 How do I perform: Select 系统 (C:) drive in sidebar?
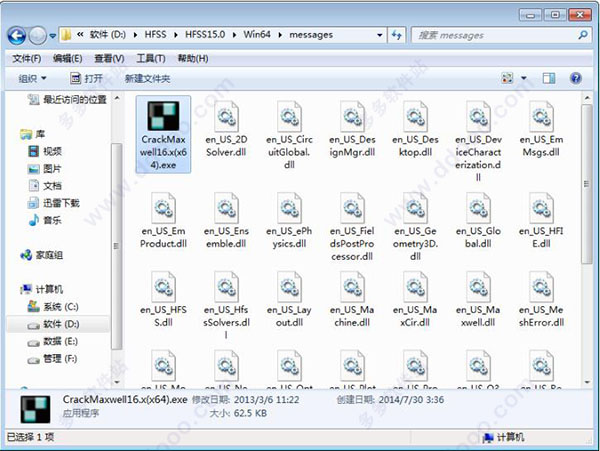tap(53, 307)
